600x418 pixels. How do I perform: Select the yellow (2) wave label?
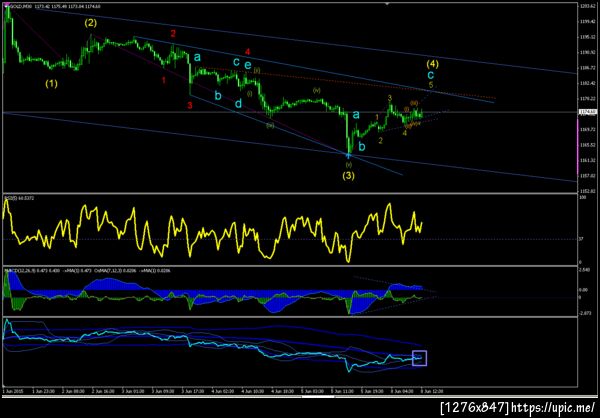click(x=91, y=23)
